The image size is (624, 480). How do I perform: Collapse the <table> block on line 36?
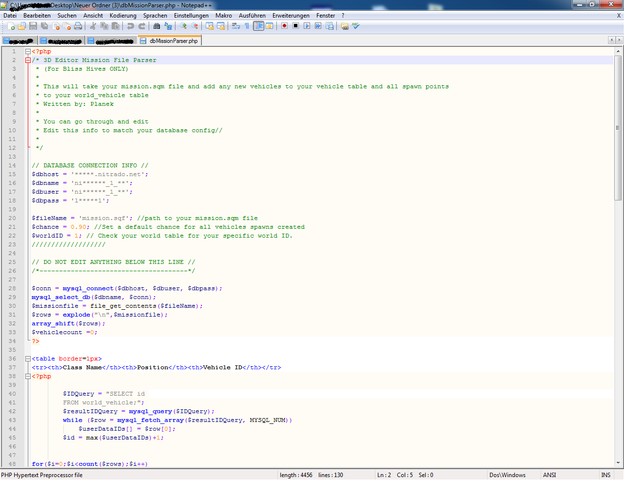[x=28, y=359]
